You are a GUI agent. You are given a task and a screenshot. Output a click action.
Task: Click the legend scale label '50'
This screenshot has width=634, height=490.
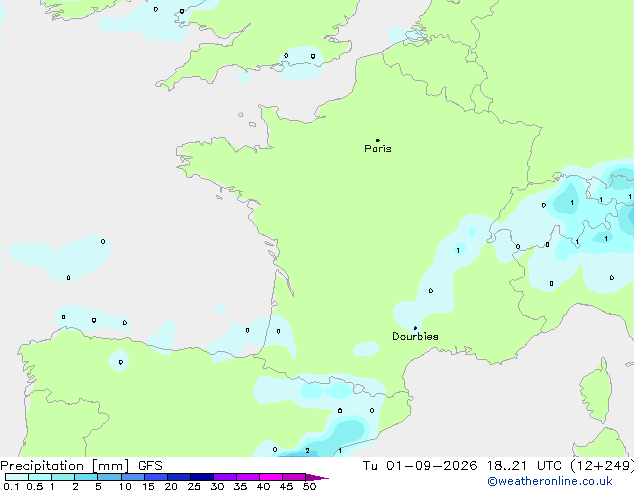[x=310, y=486]
